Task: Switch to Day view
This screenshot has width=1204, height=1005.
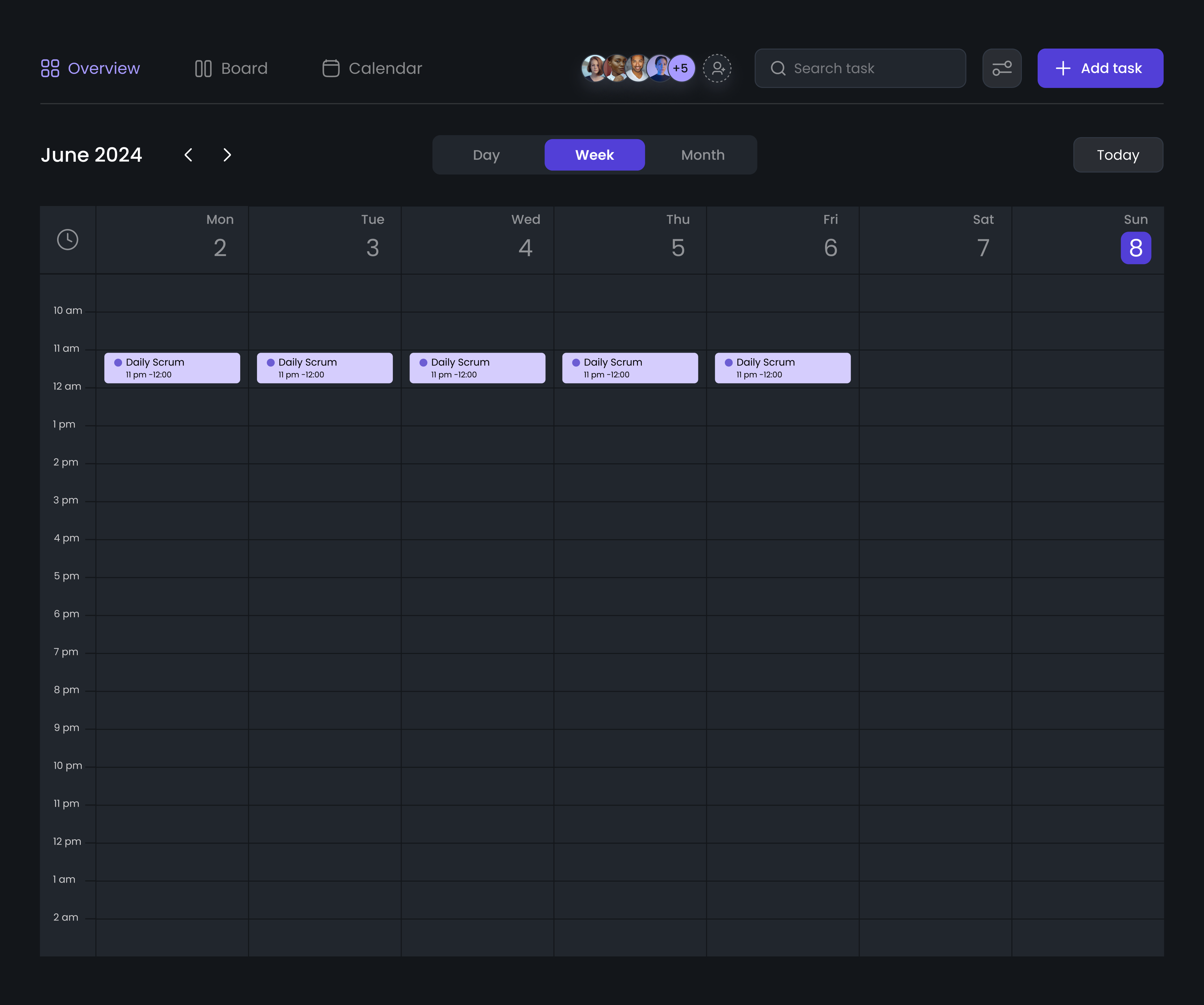Action: [x=486, y=155]
